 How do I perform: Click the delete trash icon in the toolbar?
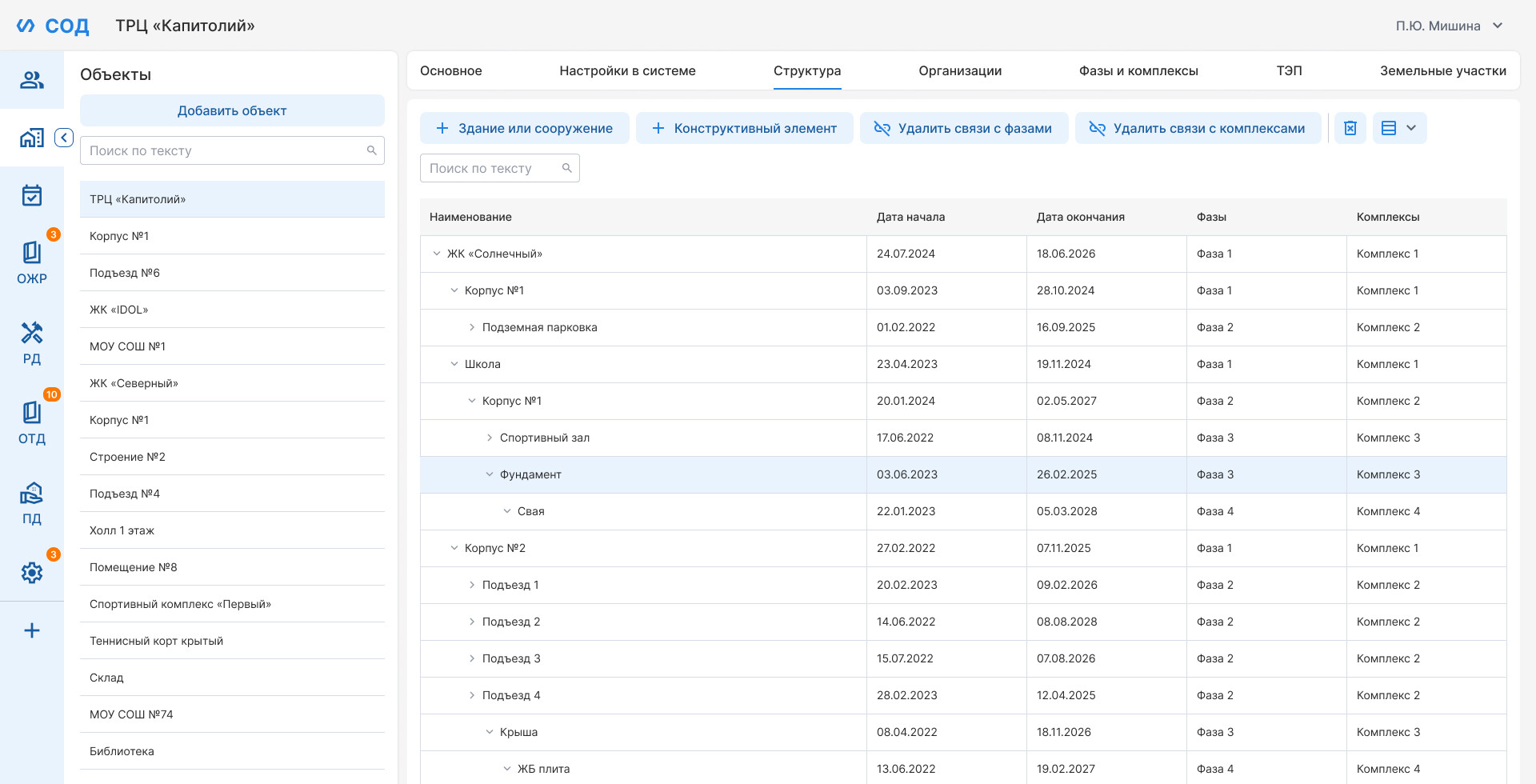point(1350,128)
